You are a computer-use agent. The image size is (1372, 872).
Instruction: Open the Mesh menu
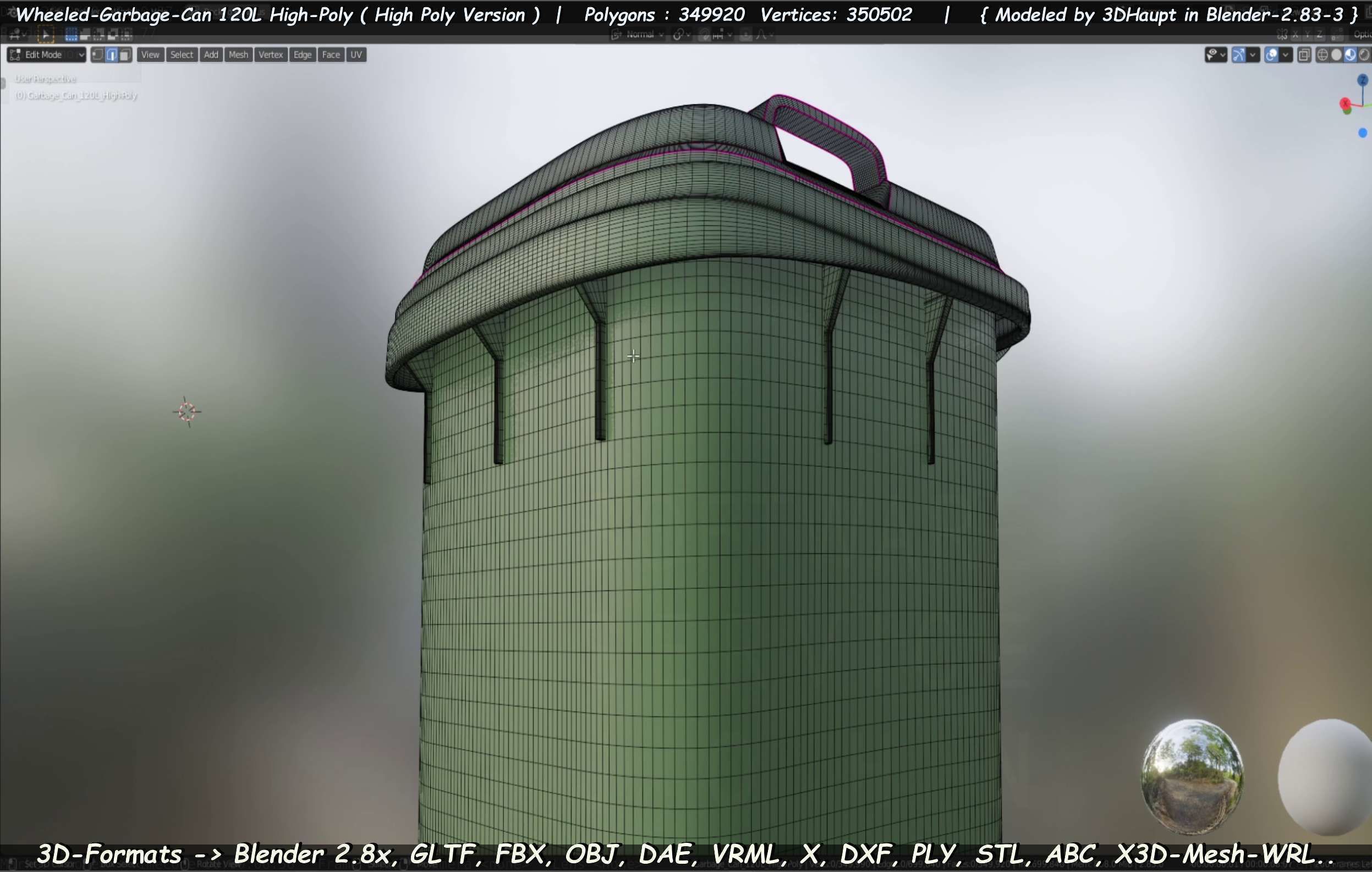(x=238, y=54)
